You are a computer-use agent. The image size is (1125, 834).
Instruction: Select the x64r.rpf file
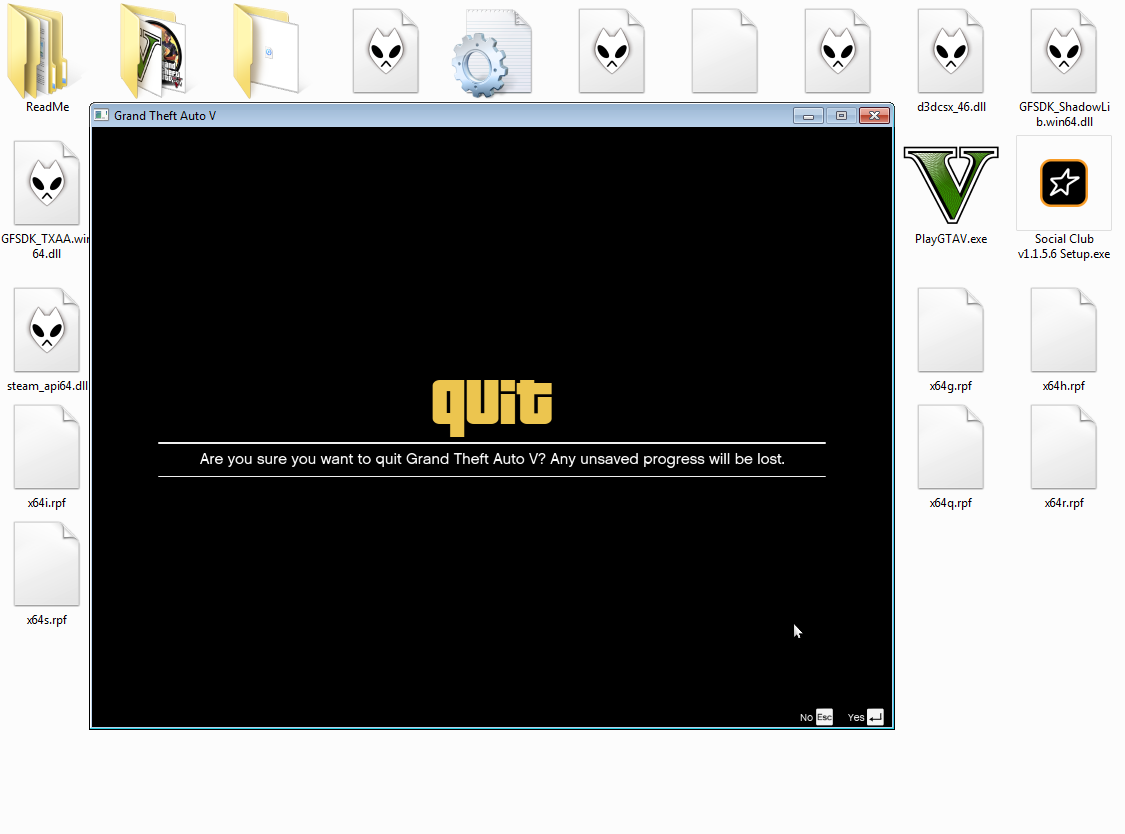[1063, 447]
